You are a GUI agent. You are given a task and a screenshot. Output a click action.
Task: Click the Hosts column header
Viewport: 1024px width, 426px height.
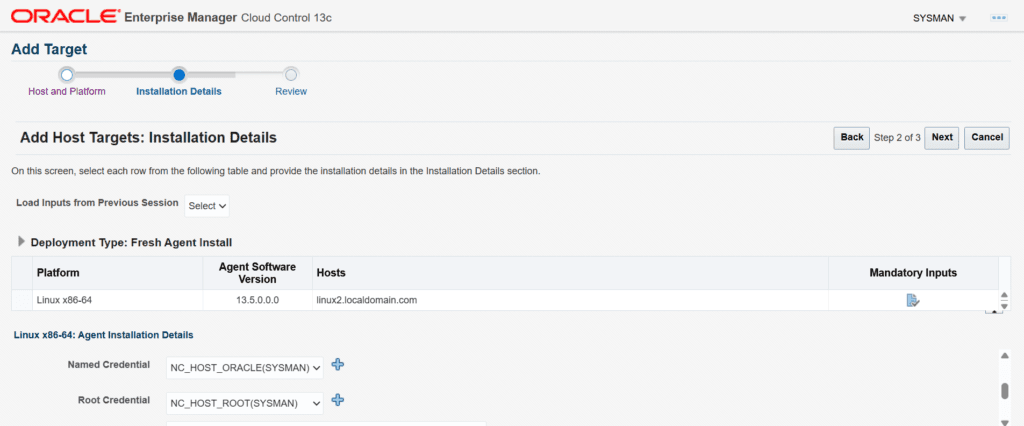pyautogui.click(x=570, y=272)
